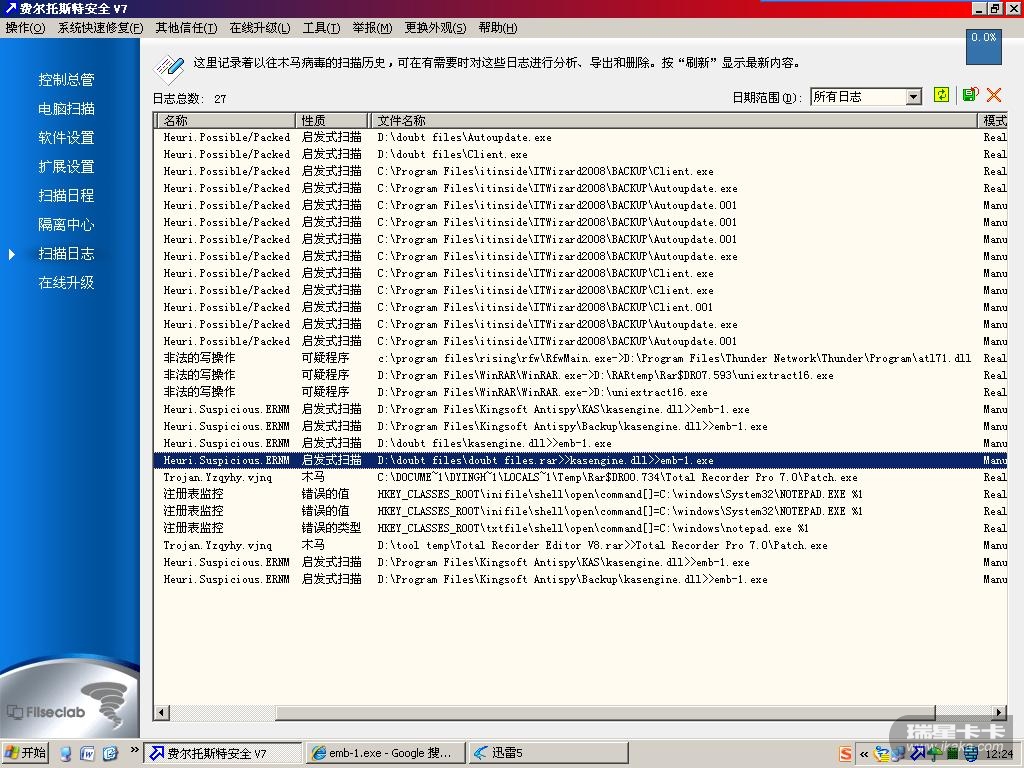Select row WinRAR.exe->D:\uniextract16.exe
This screenshot has height=768, width=1024.
click(581, 392)
